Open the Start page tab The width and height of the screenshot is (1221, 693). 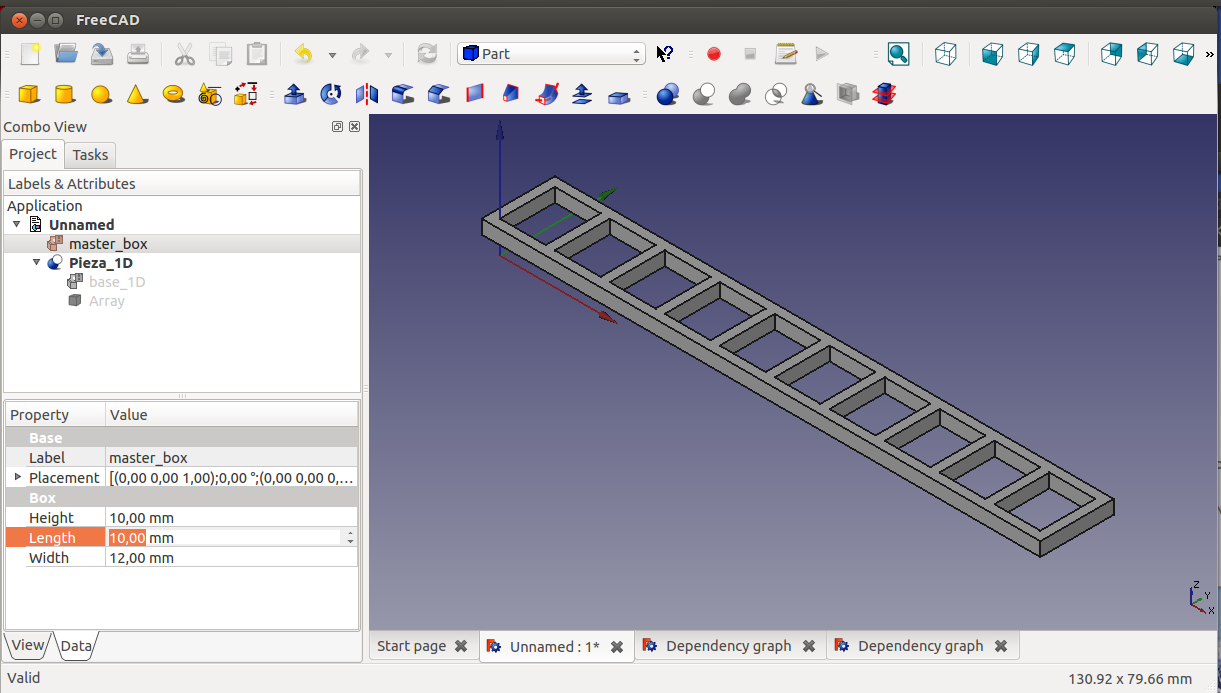[x=411, y=646]
